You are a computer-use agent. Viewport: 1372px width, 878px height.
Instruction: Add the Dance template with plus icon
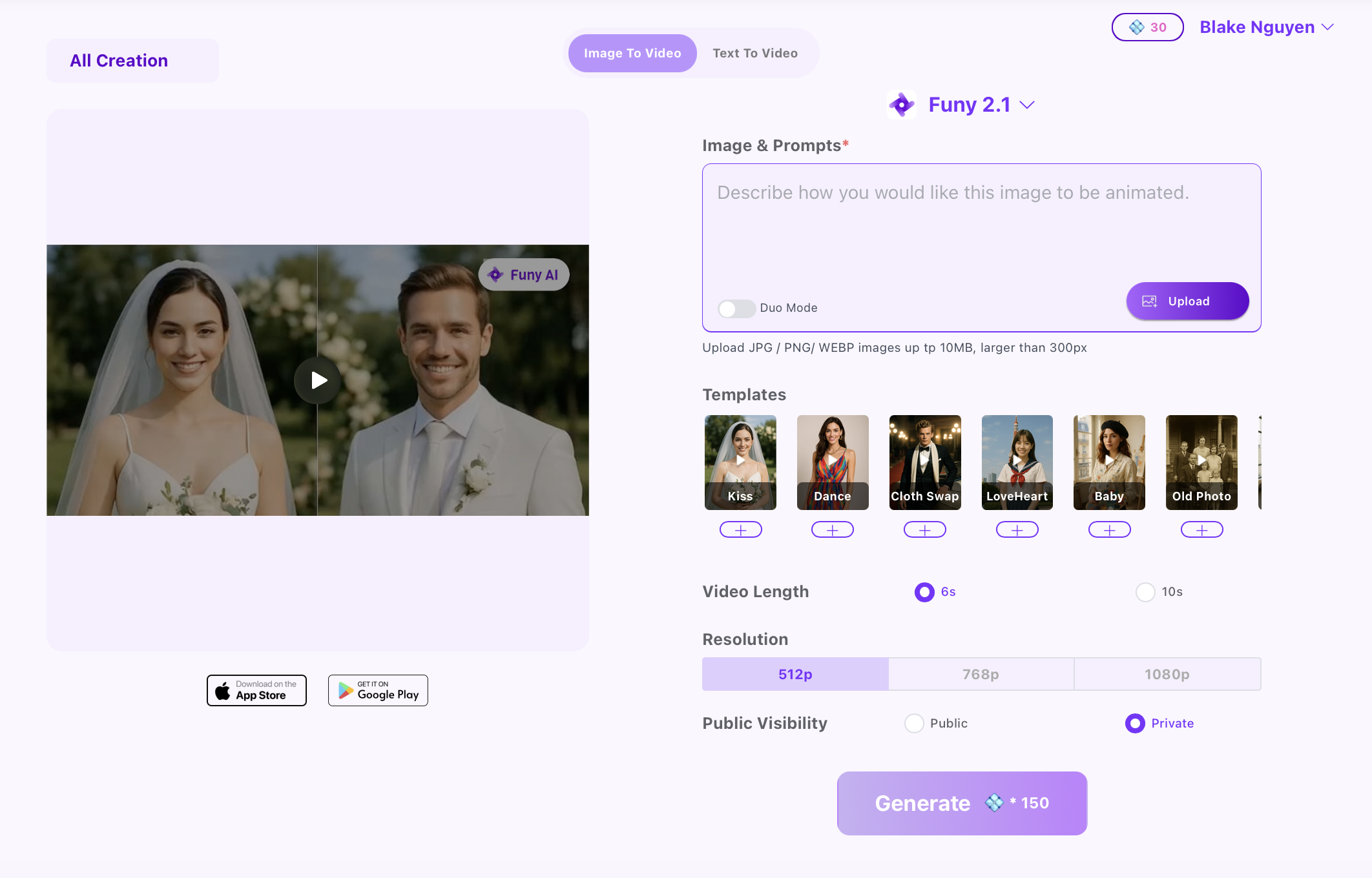pos(832,530)
